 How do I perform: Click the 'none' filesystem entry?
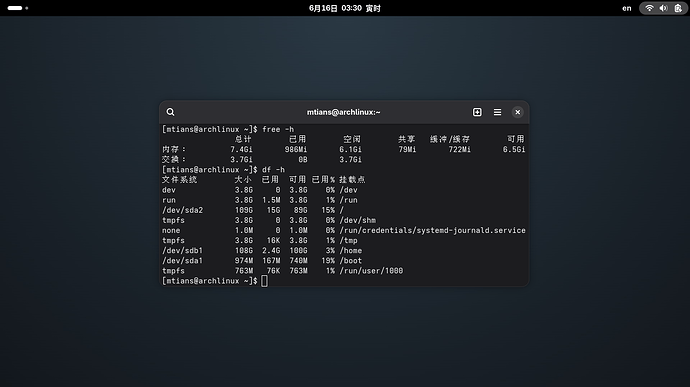point(171,230)
